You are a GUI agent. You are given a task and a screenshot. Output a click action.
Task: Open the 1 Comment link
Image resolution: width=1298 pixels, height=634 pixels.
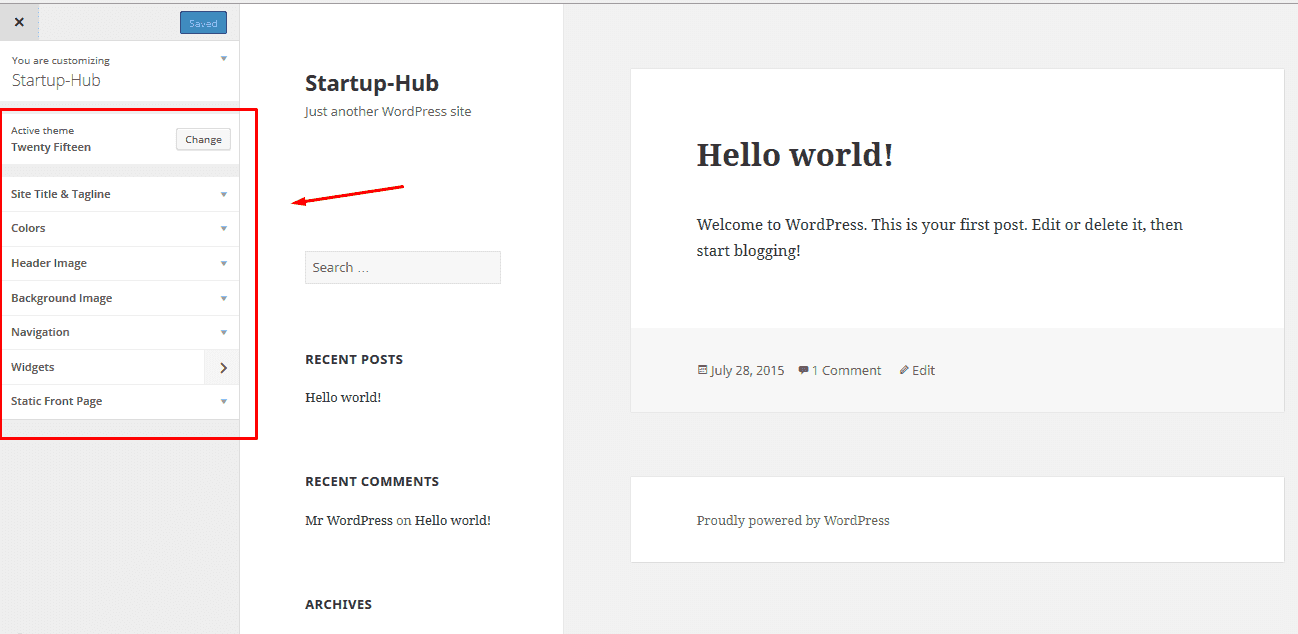click(x=845, y=370)
